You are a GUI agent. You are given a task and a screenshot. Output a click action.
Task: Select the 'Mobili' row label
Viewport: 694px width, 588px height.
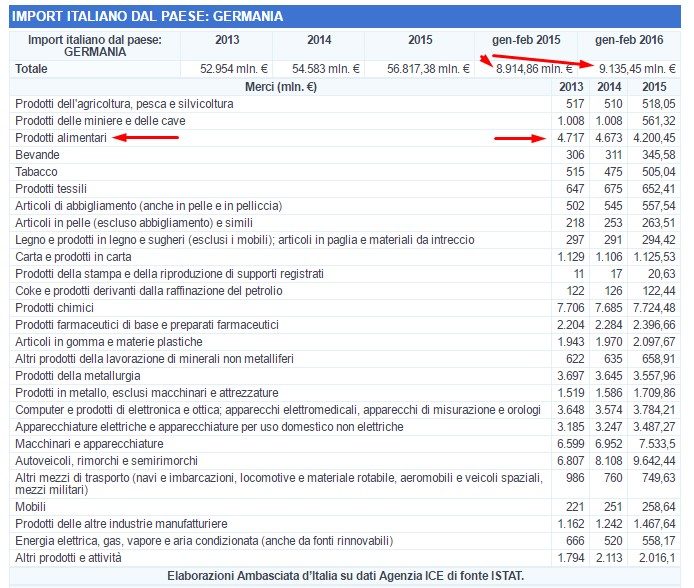pos(31,507)
